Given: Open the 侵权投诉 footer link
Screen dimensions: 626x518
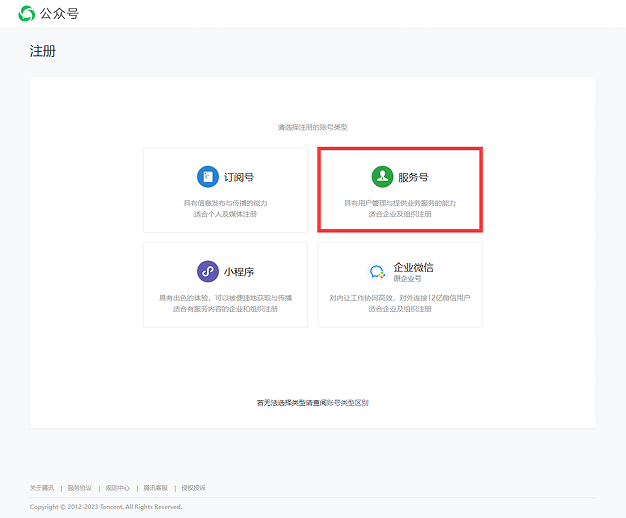Looking at the screenshot, I should [194, 488].
